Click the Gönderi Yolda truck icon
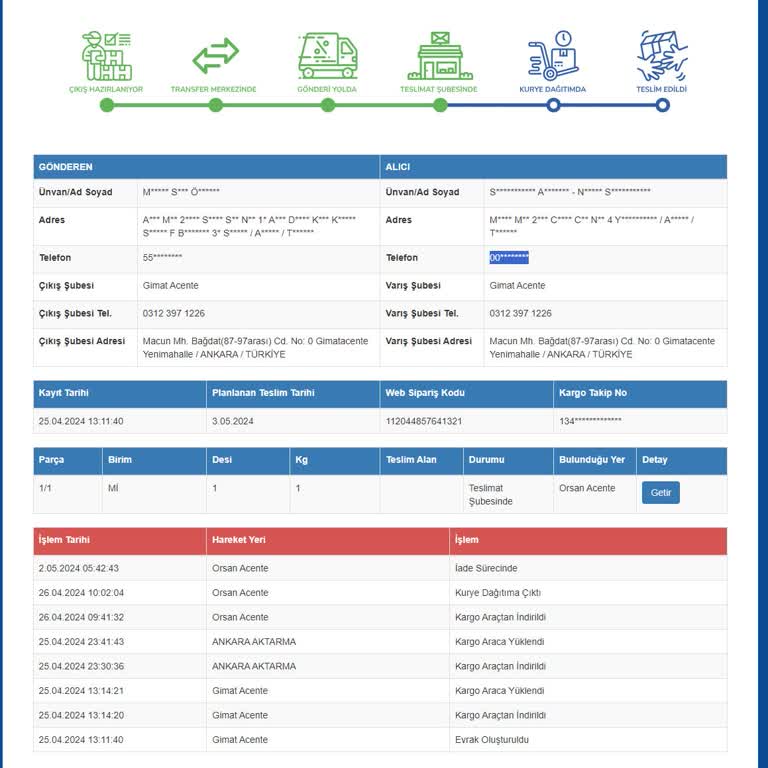The width and height of the screenshot is (768, 768). [328, 56]
